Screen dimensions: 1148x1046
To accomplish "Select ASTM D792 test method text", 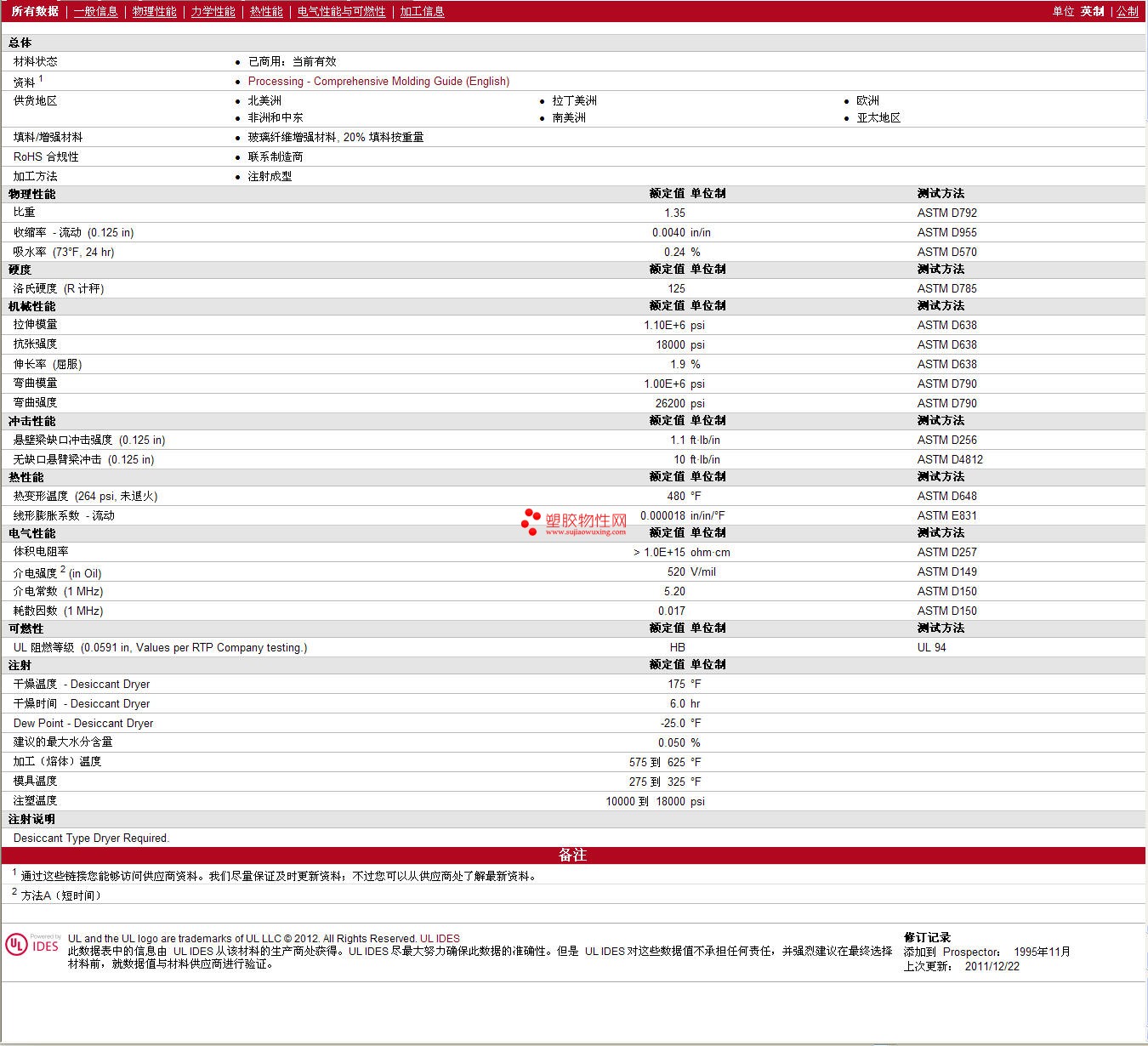I will pyautogui.click(x=947, y=213).
